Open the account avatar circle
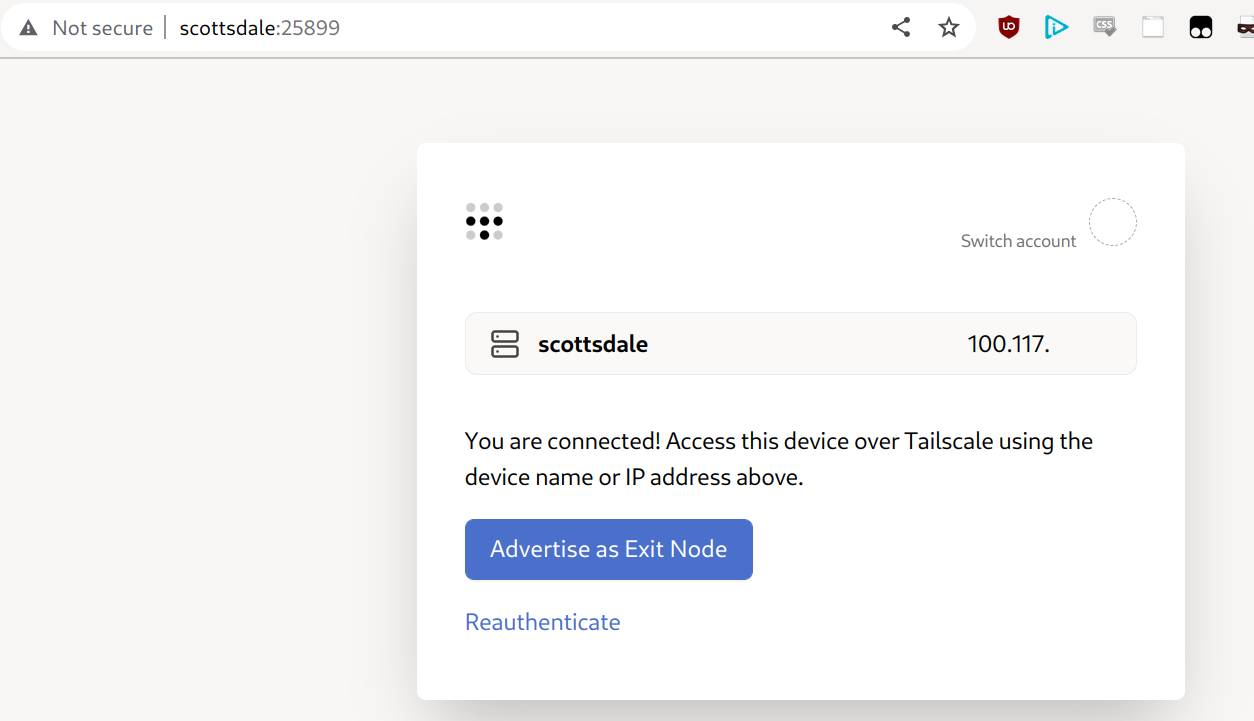 click(x=1112, y=222)
